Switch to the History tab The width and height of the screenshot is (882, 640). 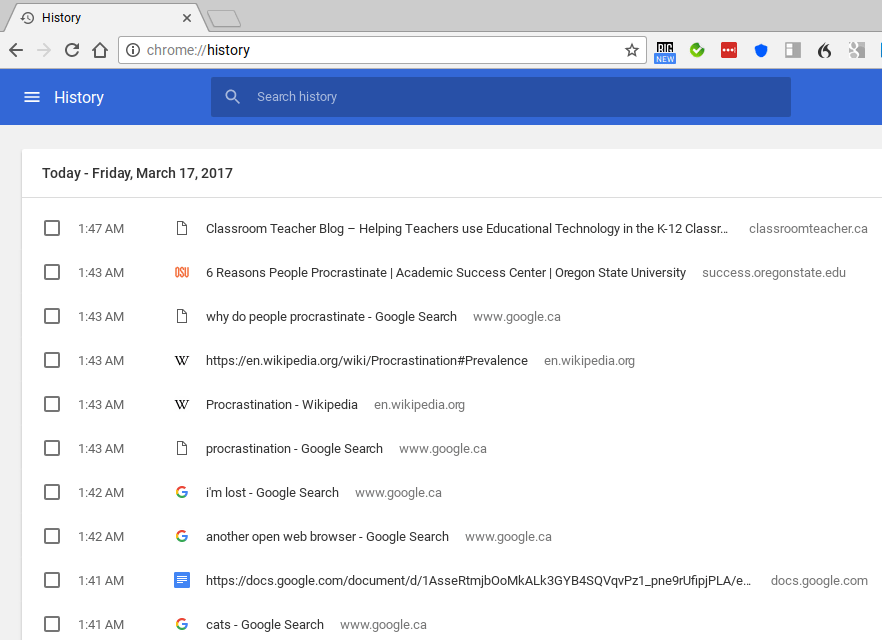coord(100,18)
